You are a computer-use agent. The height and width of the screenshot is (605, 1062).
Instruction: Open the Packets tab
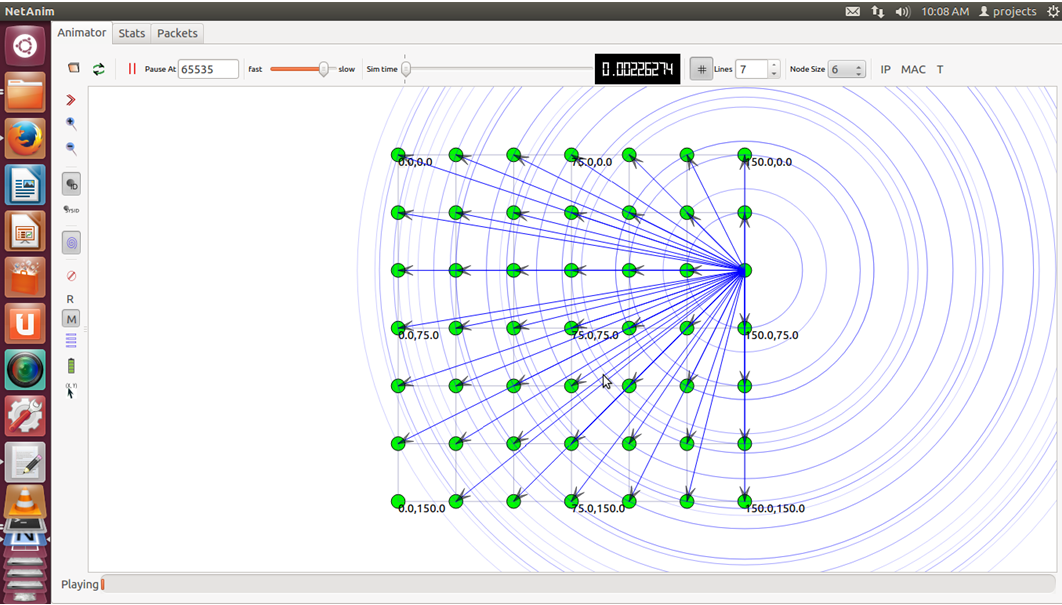[176, 33]
